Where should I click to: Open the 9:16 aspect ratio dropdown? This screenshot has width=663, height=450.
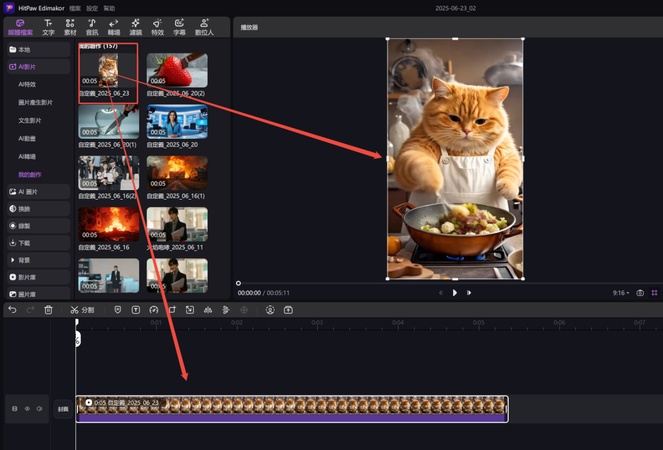(x=620, y=293)
